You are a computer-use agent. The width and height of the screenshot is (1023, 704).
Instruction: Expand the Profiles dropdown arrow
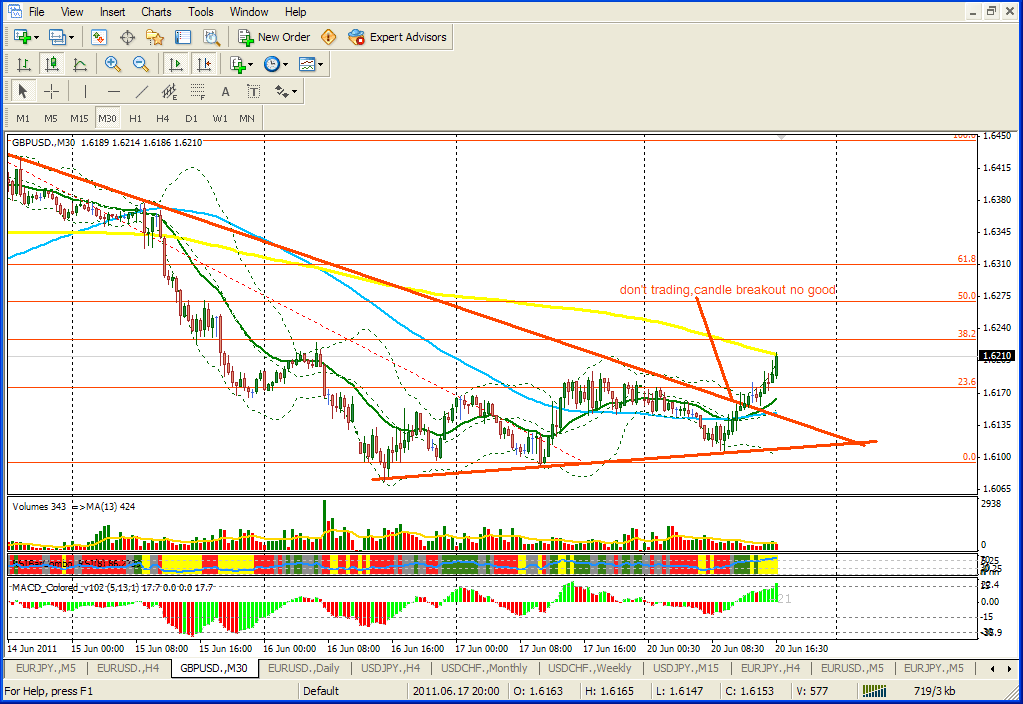(71, 37)
